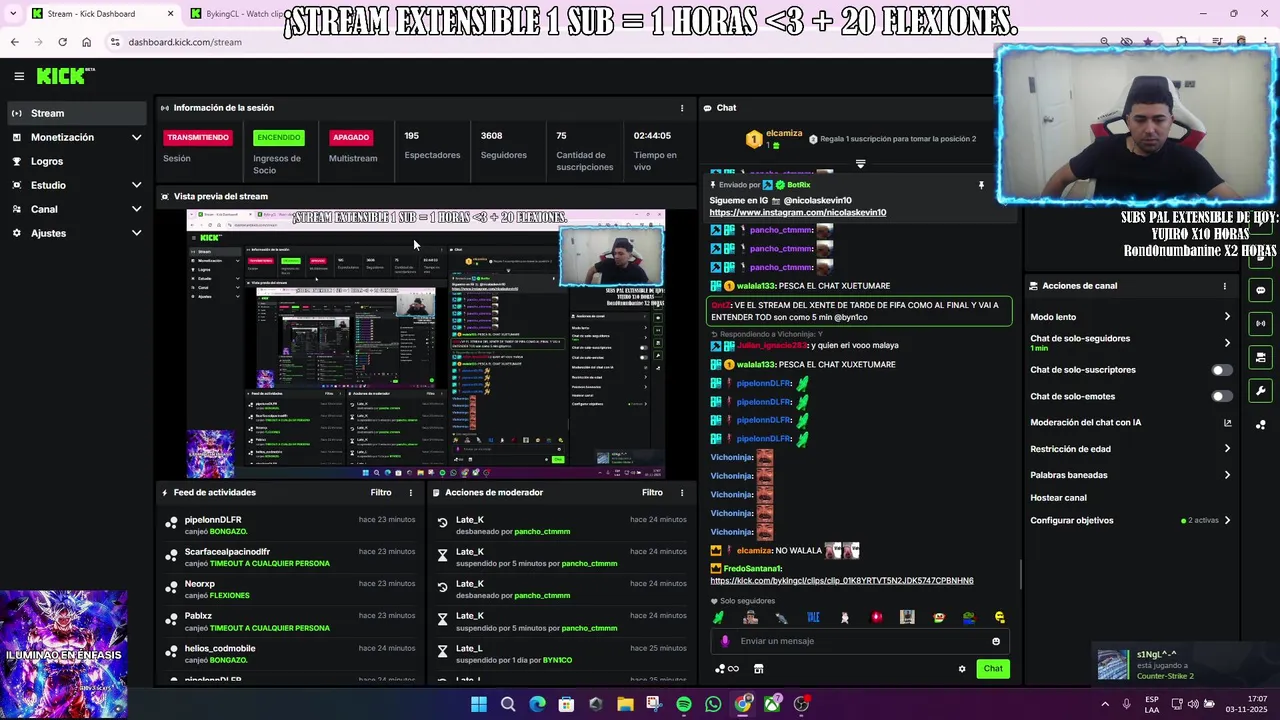1280x720 pixels.
Task: Focus the Enviar un mensaje input field
Action: click(860, 641)
